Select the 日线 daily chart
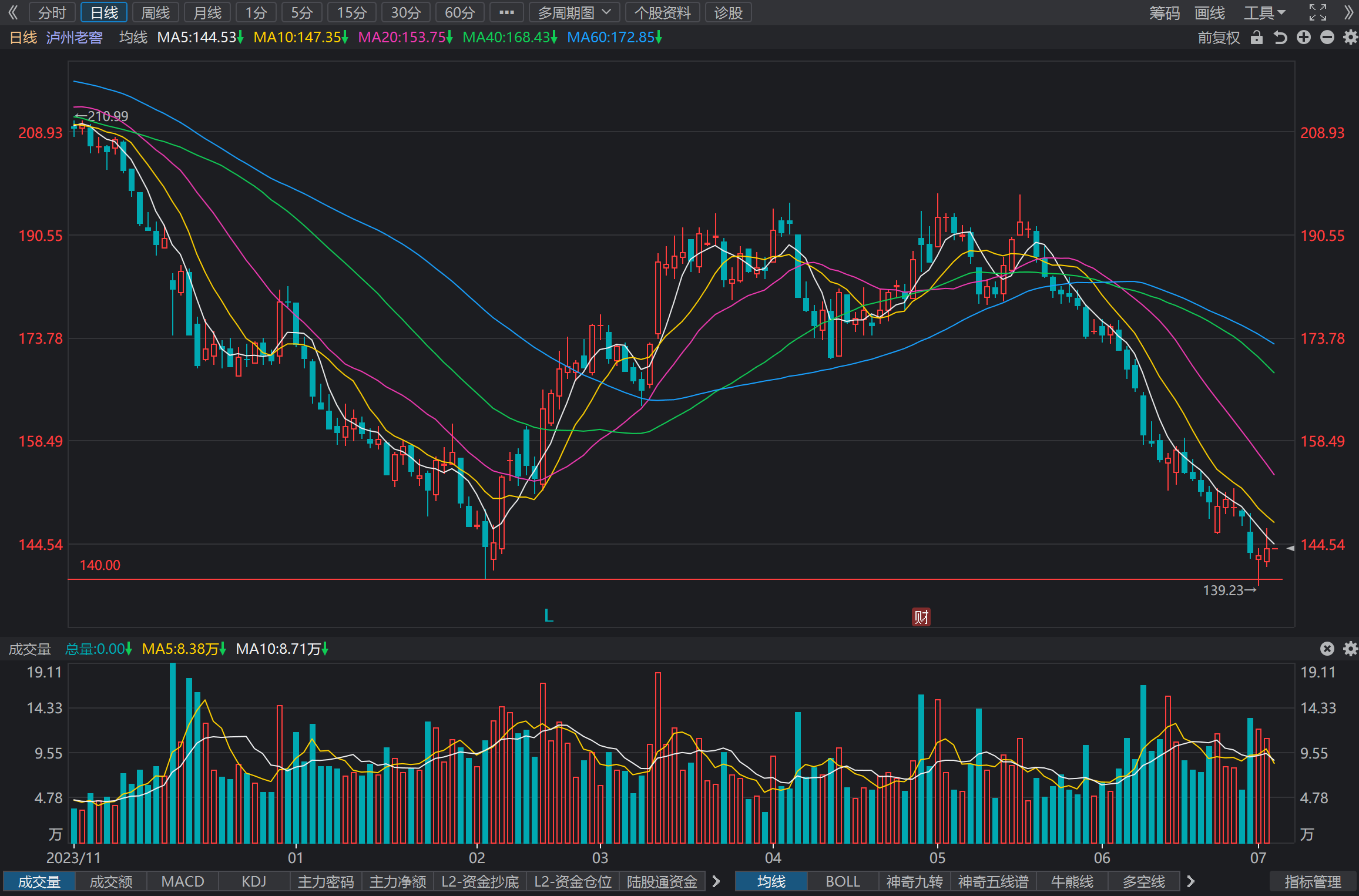The image size is (1359, 896). pos(104,12)
